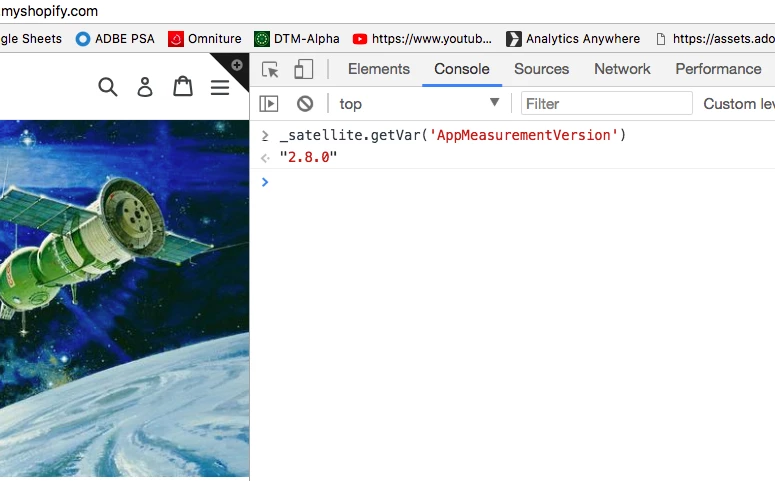Clear the console output
The image size is (775, 481).
tap(305, 104)
